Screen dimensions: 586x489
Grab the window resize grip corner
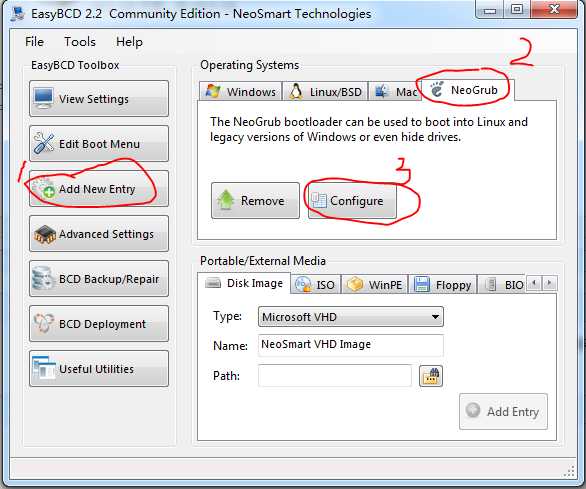point(570,471)
